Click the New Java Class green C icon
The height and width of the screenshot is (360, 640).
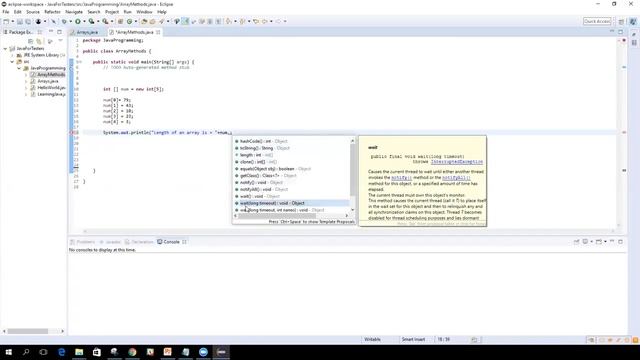coord(129,21)
